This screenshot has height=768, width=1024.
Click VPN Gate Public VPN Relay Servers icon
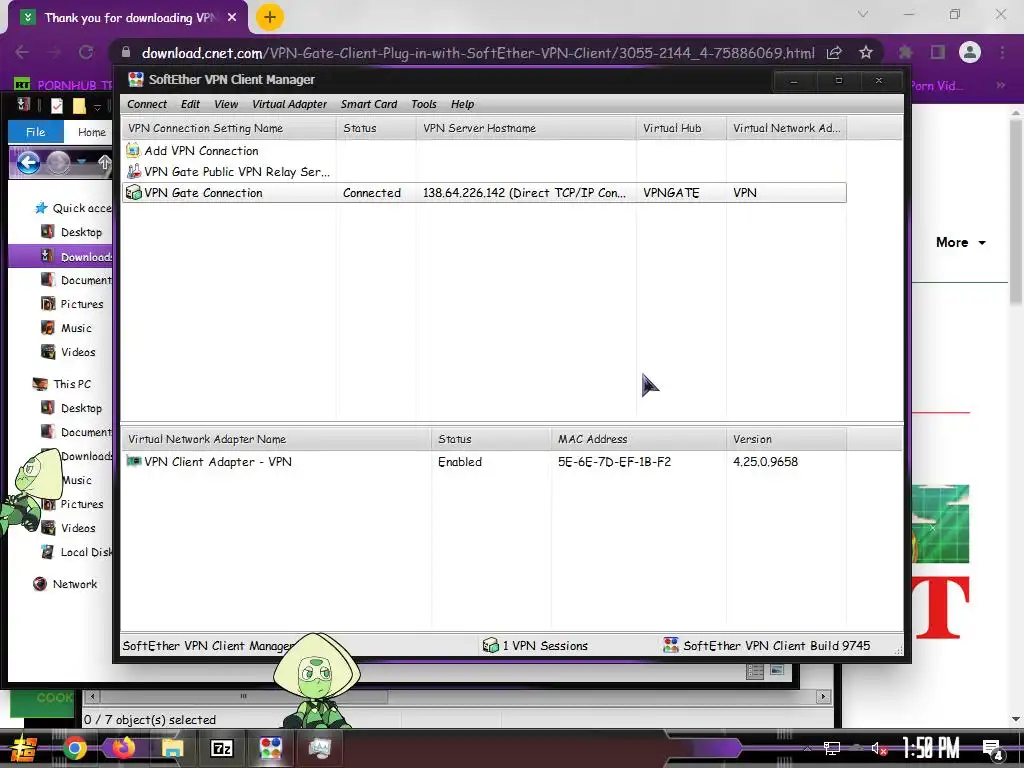pos(133,171)
